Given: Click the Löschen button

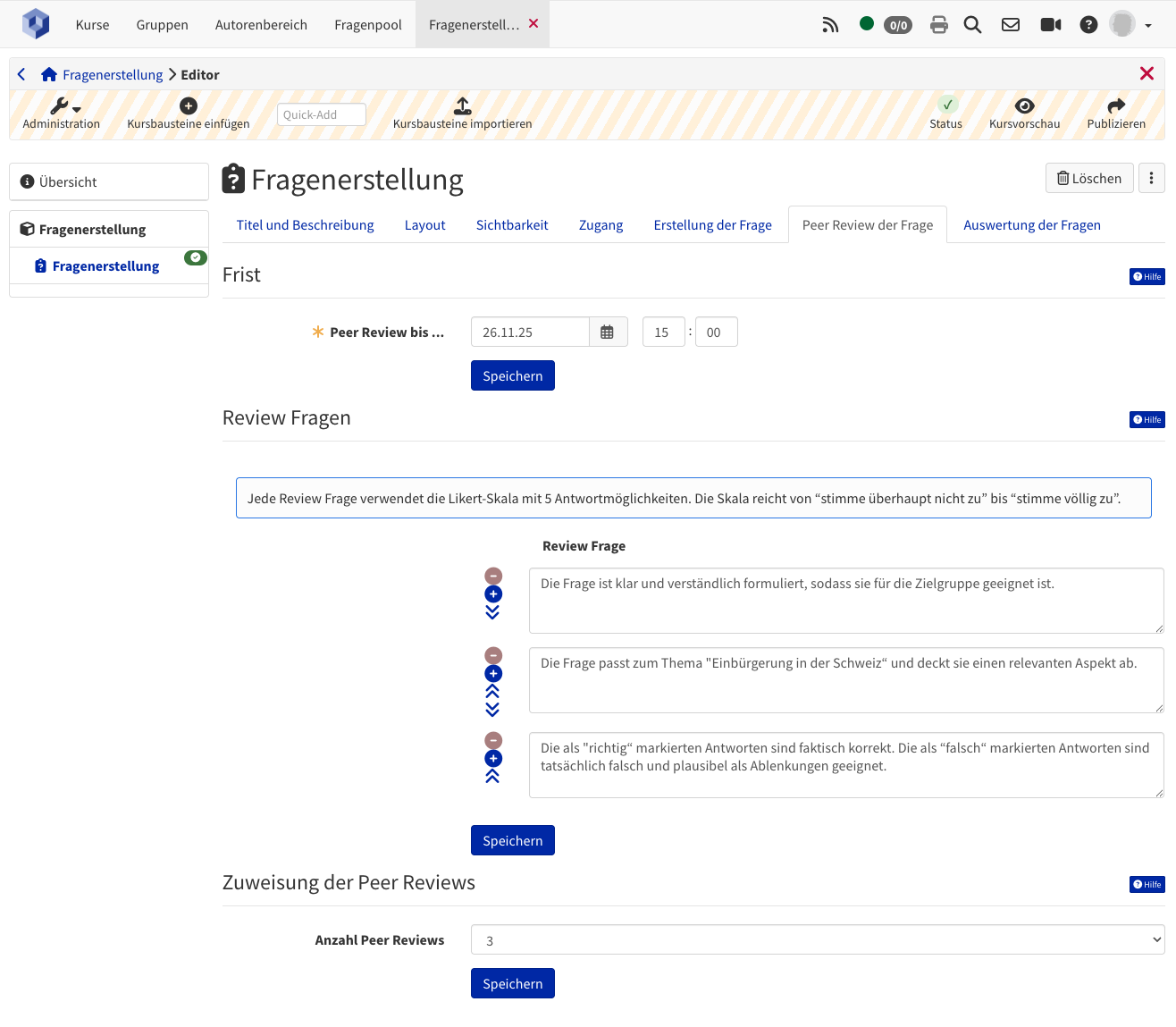Looking at the screenshot, I should click(1088, 178).
